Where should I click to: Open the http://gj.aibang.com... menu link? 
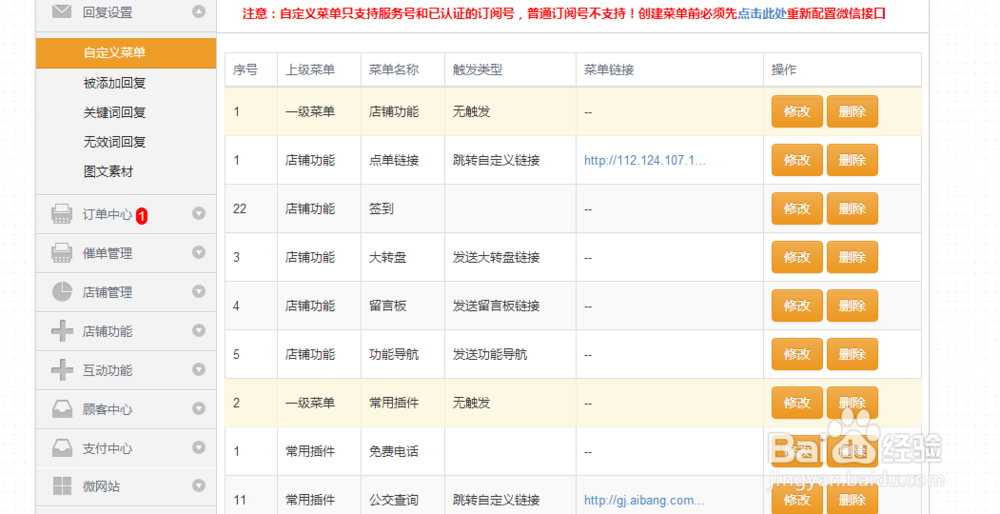pos(644,500)
